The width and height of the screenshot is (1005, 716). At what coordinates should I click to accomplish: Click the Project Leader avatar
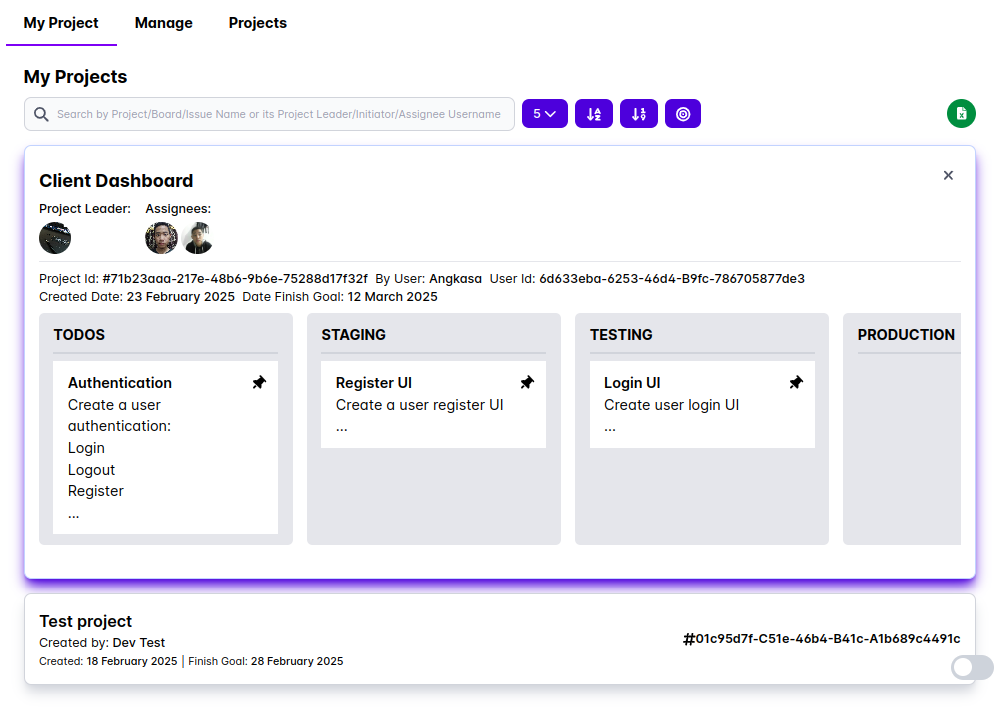pos(55,238)
